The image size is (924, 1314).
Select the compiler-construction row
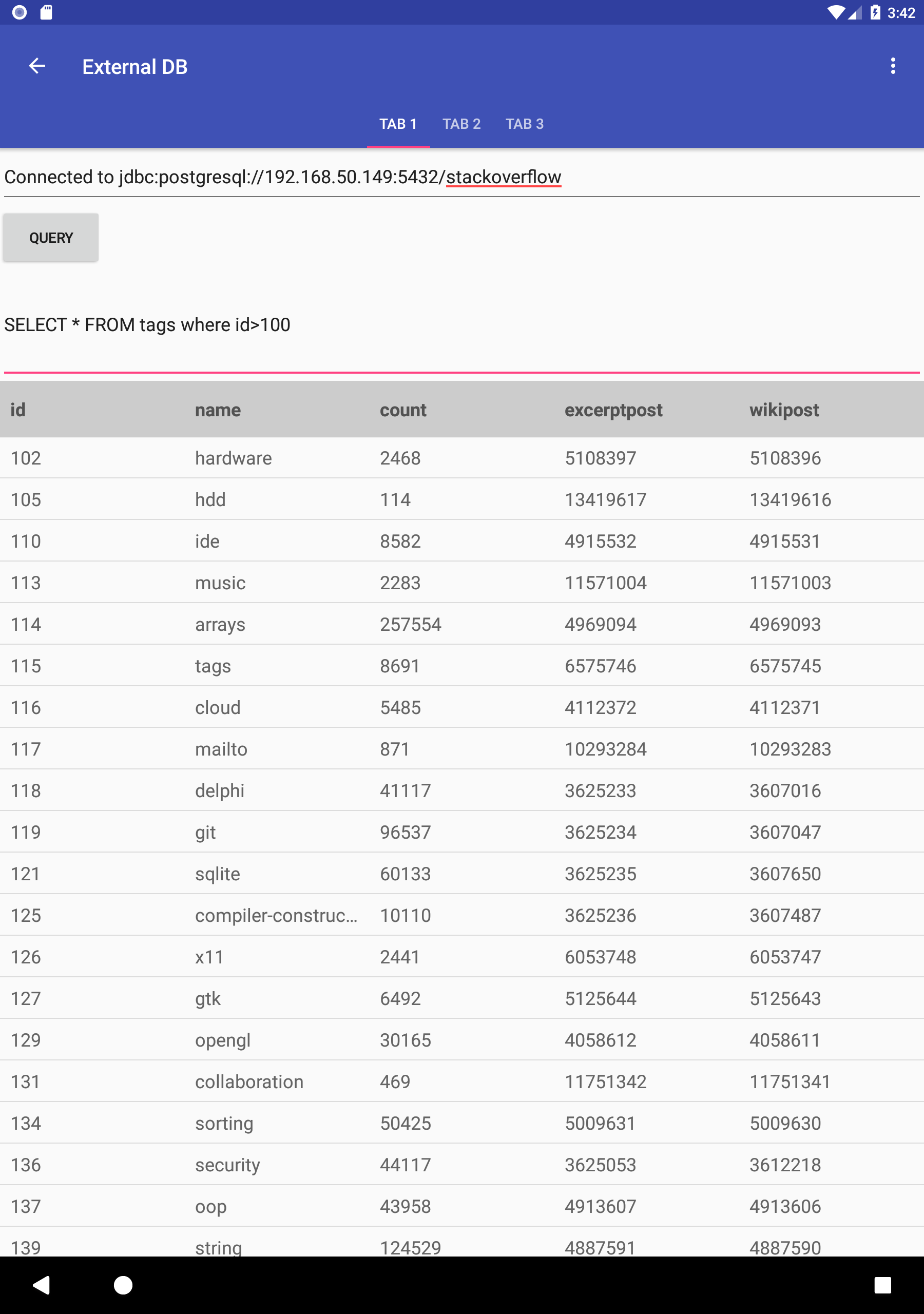(401, 915)
